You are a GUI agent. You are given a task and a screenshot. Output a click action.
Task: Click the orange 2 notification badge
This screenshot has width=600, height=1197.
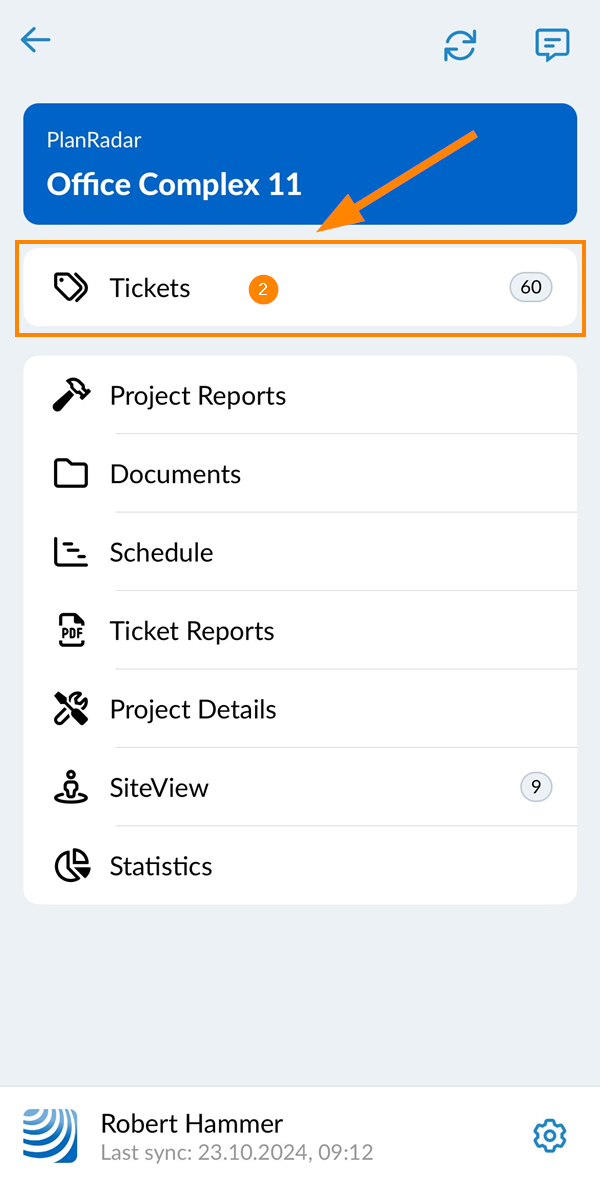(x=263, y=290)
